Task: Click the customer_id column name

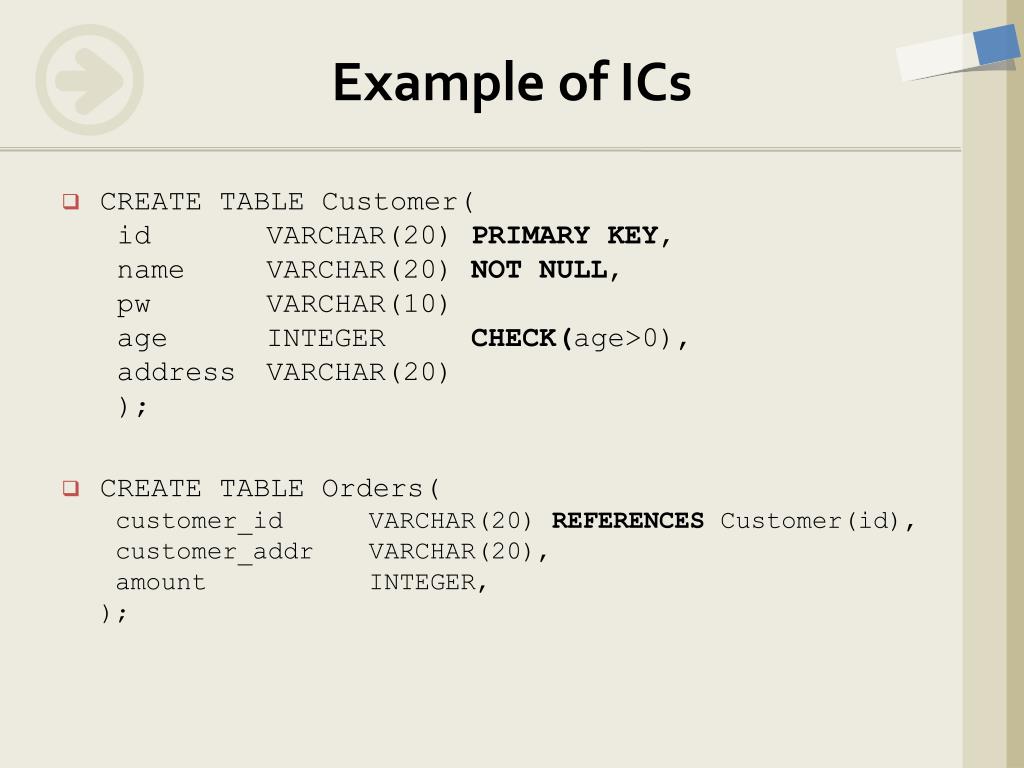Action: pyautogui.click(x=199, y=521)
